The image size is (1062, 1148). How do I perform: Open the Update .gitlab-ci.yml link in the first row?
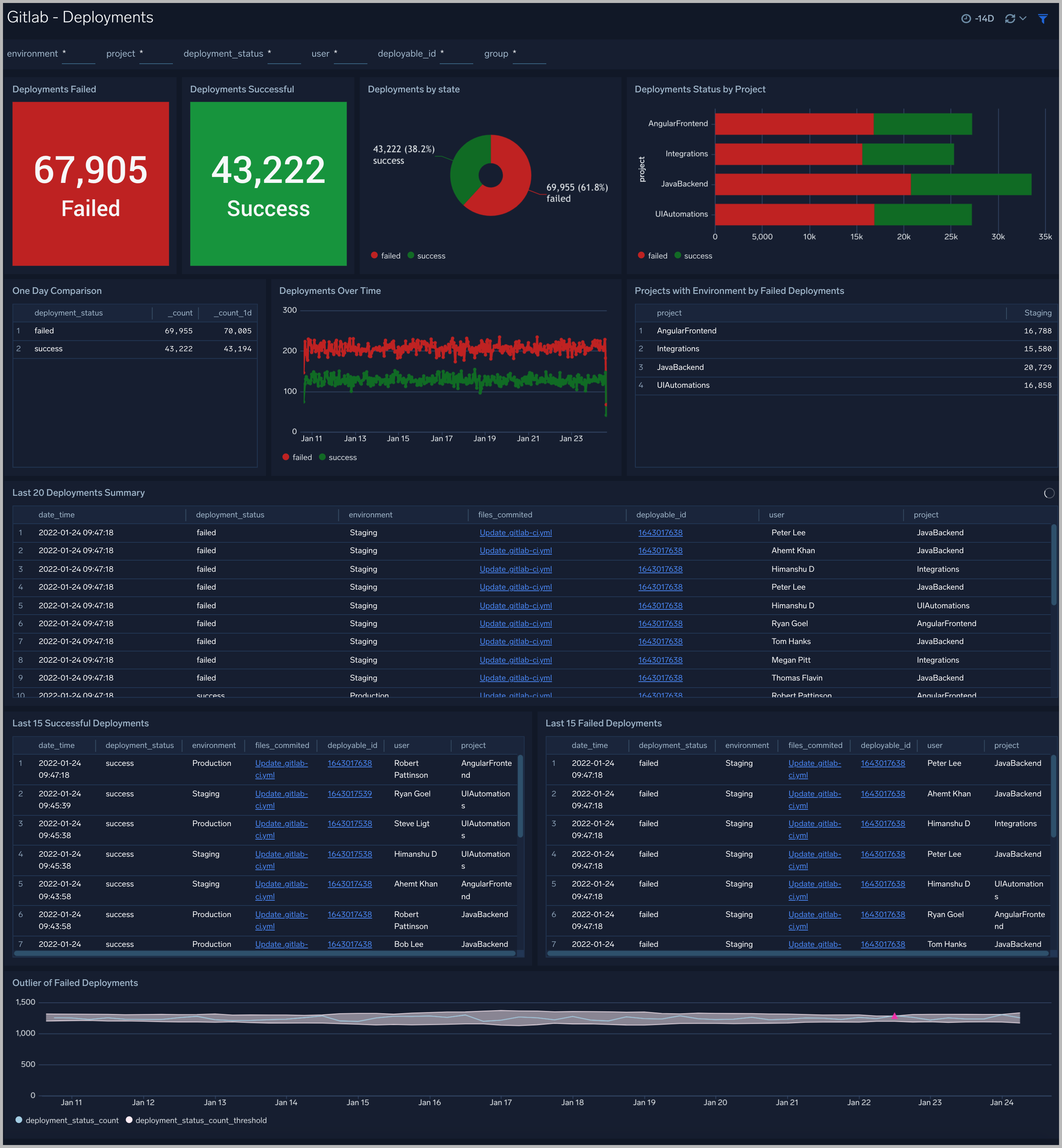[515, 533]
